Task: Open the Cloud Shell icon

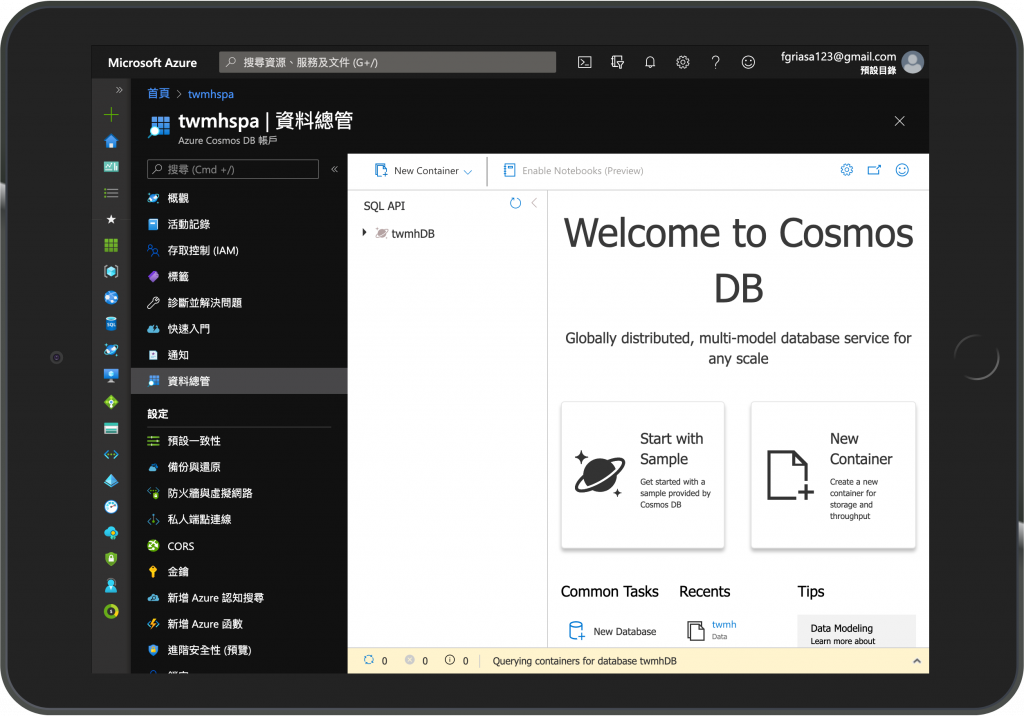Action: (584, 62)
